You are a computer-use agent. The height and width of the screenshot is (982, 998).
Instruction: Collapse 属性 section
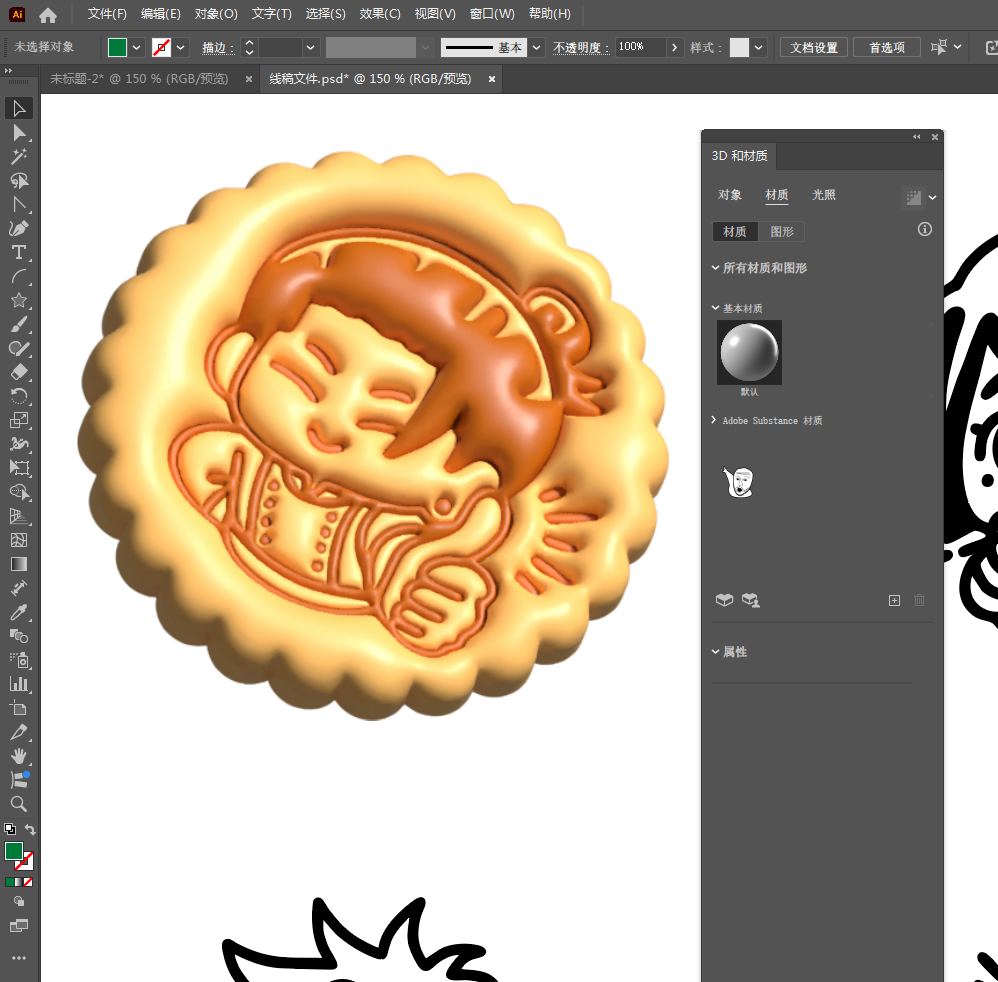[715, 652]
